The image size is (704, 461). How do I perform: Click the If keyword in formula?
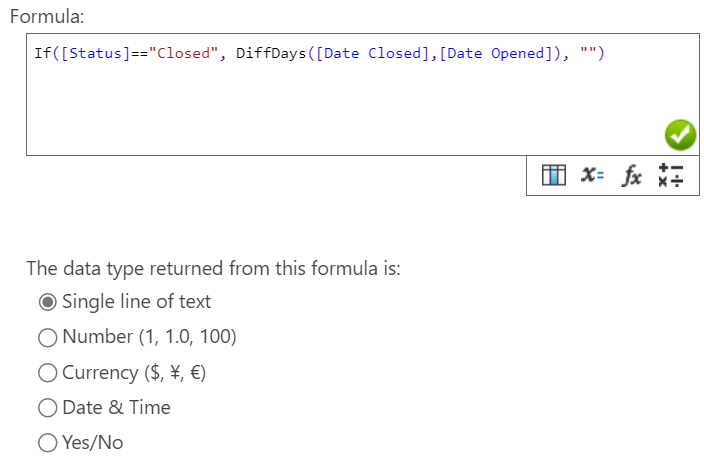click(x=43, y=53)
